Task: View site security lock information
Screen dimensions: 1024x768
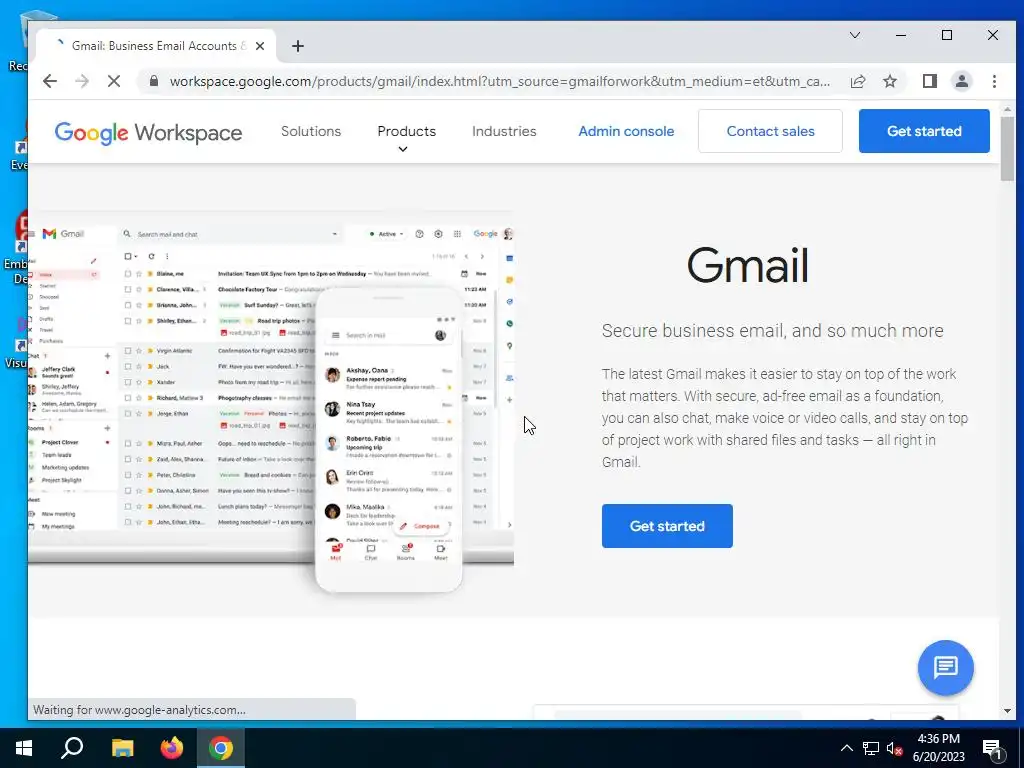Action: [x=154, y=81]
